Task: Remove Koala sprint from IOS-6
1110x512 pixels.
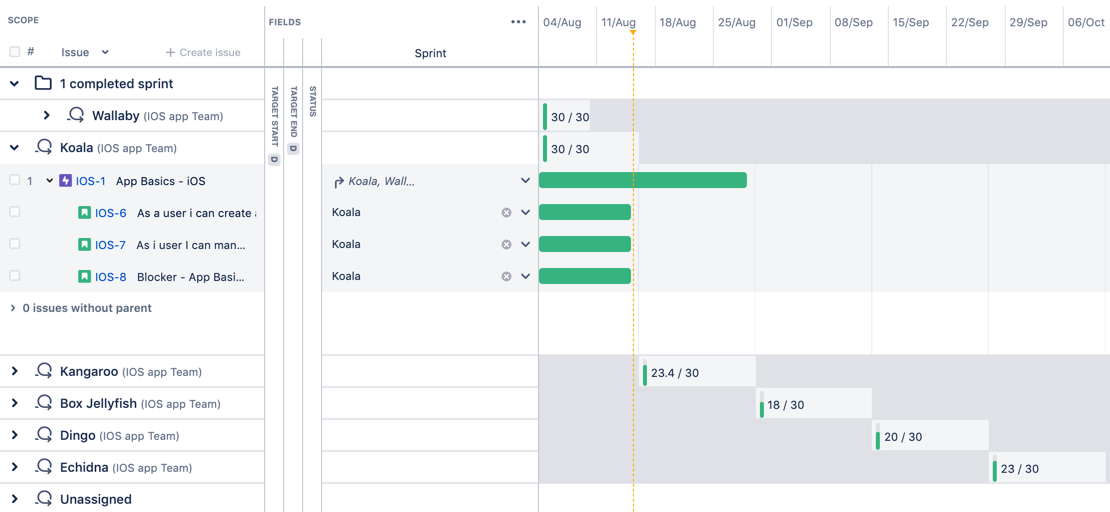Action: [x=506, y=212]
